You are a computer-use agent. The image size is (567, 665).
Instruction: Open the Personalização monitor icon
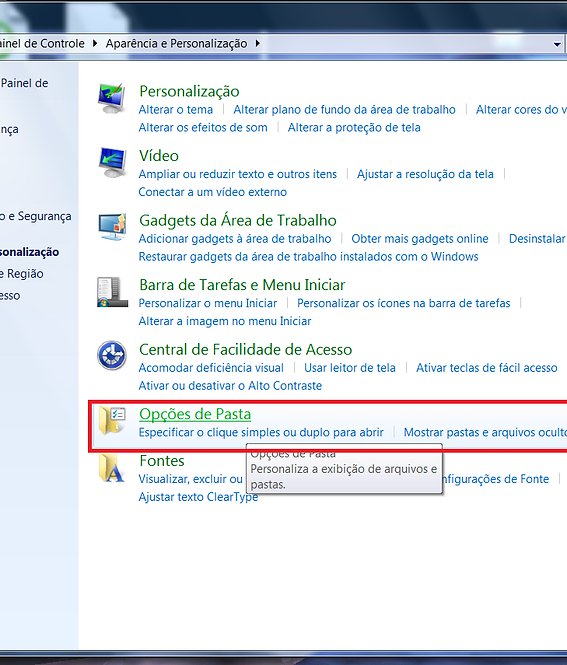pos(112,98)
